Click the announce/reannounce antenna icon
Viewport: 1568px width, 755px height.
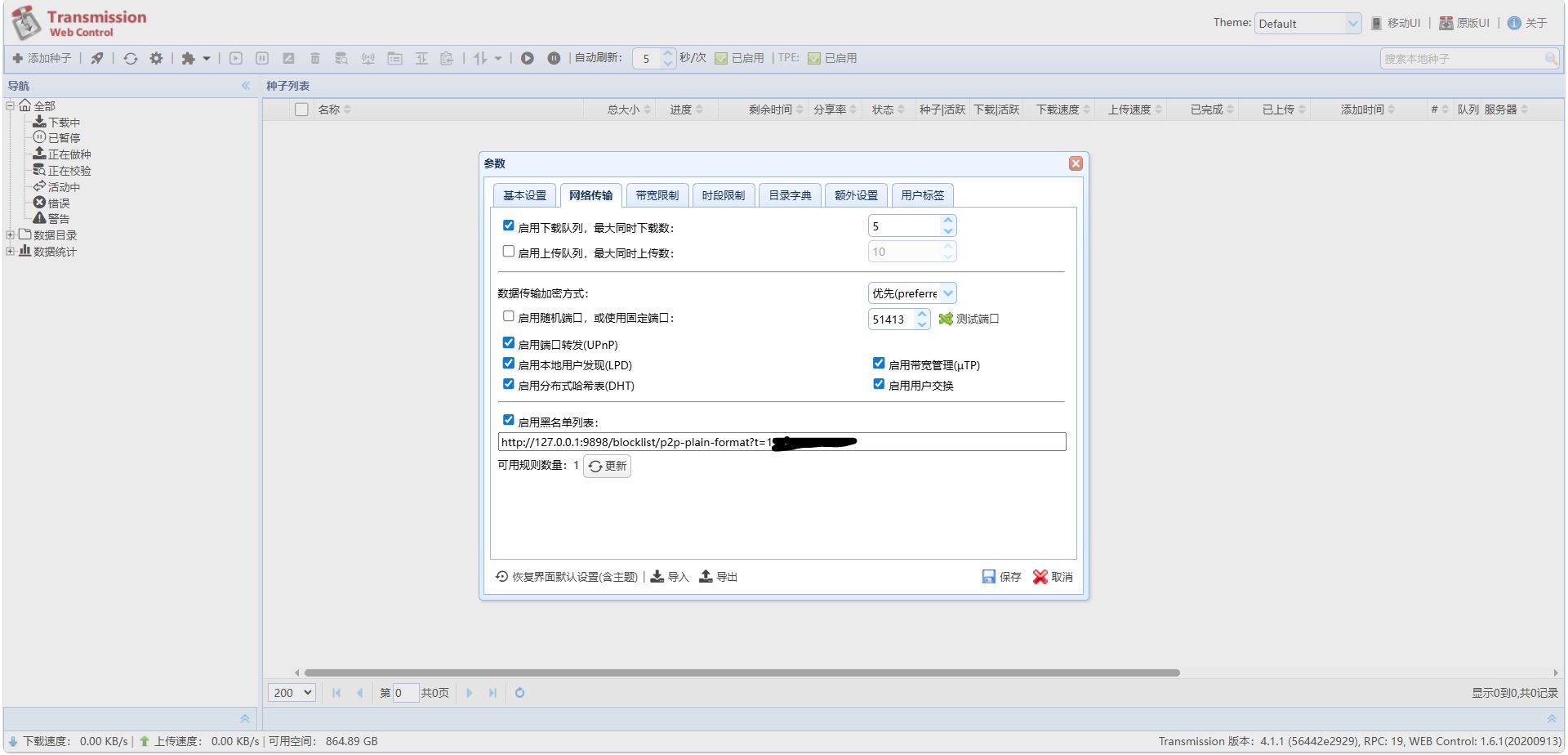pos(367,58)
